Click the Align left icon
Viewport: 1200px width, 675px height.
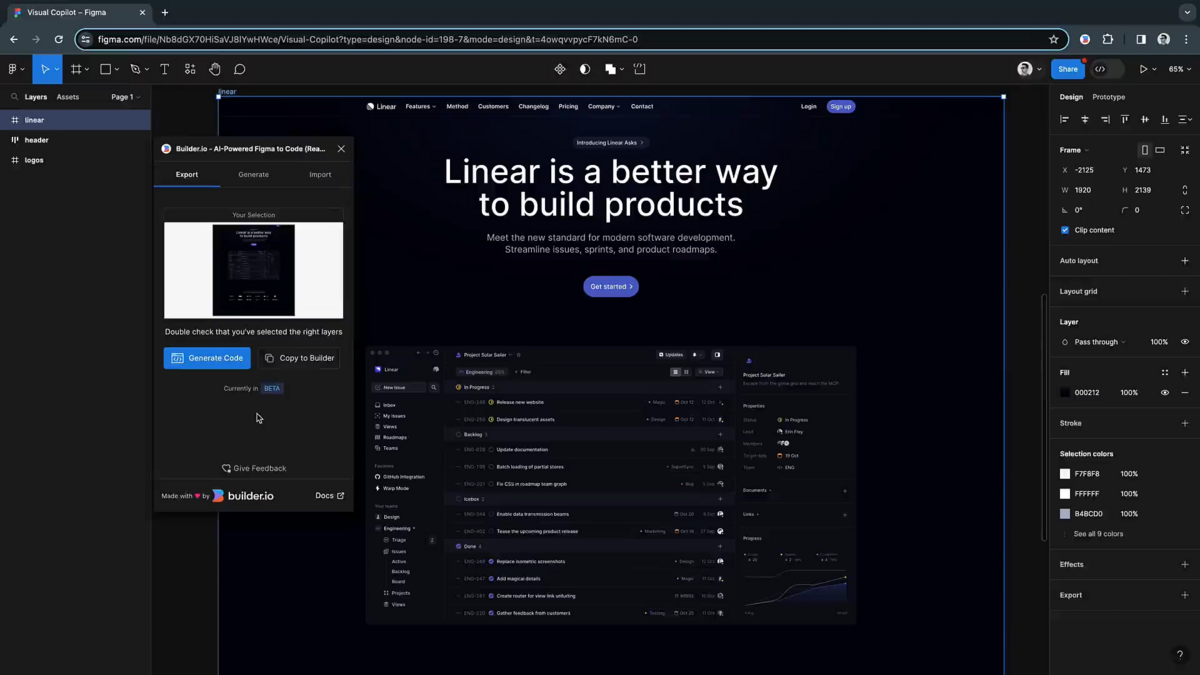pos(1064,120)
